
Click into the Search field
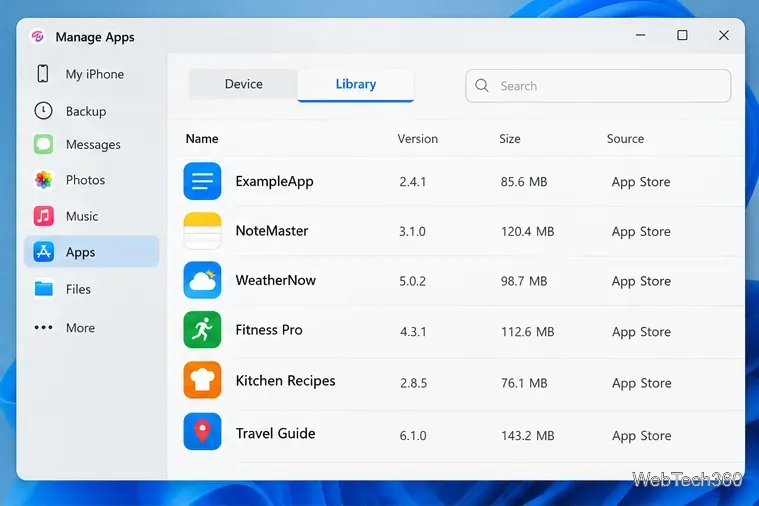(x=598, y=86)
